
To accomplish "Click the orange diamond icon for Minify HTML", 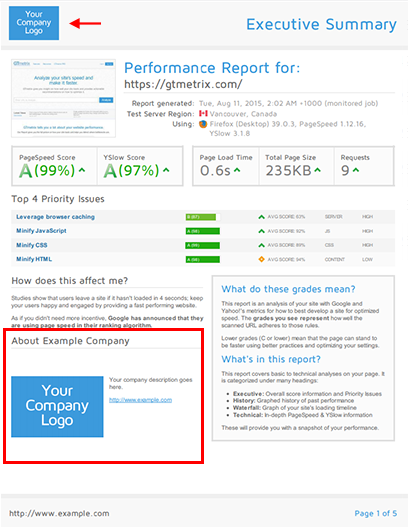I will pos(261,259).
